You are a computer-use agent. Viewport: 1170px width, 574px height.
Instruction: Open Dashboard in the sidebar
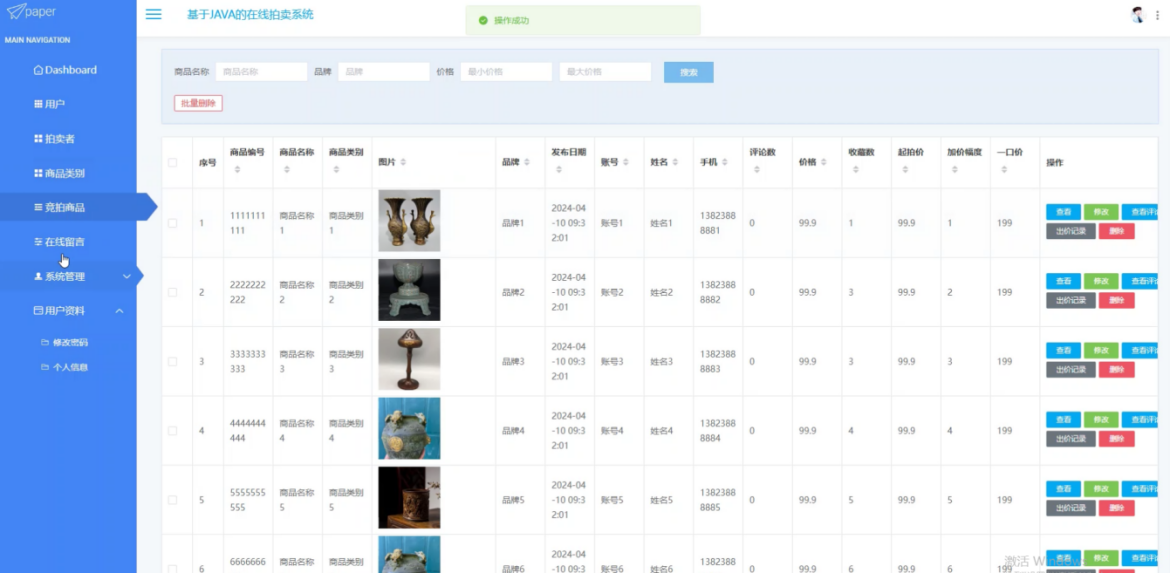coord(68,70)
